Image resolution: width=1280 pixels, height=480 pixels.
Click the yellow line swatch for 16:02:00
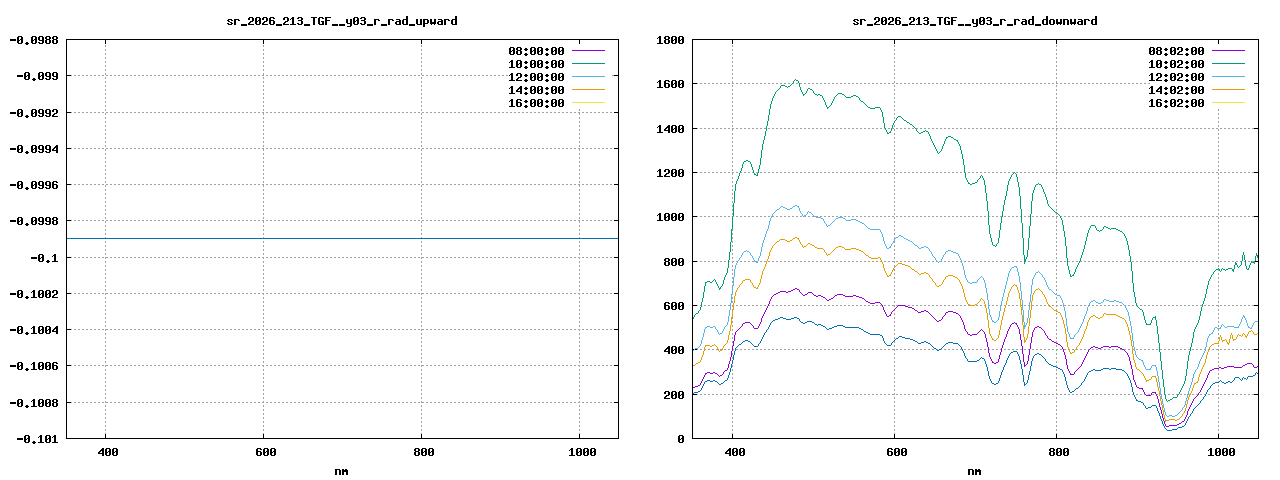tap(1228, 102)
